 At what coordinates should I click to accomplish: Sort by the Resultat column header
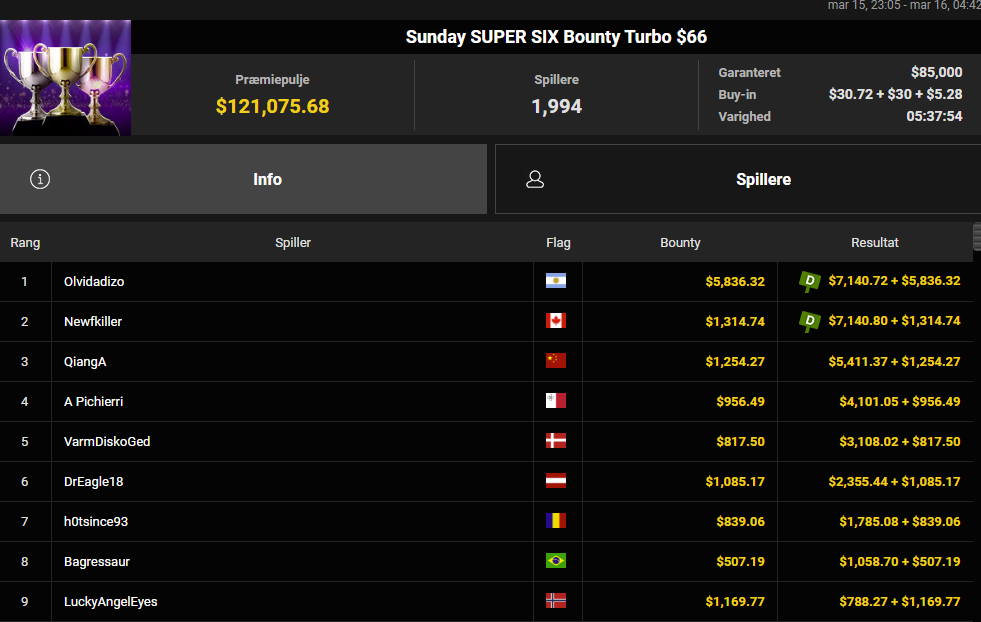[875, 243]
